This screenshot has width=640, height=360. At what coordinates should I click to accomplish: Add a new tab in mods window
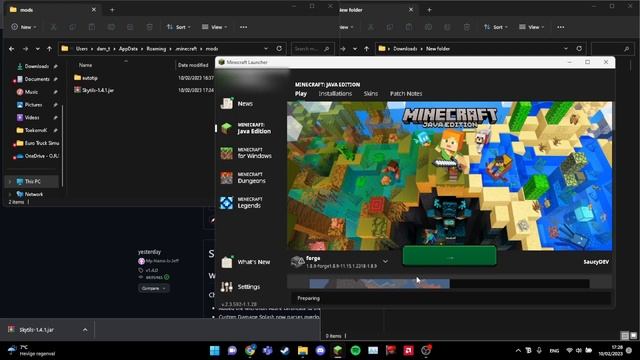click(x=112, y=10)
